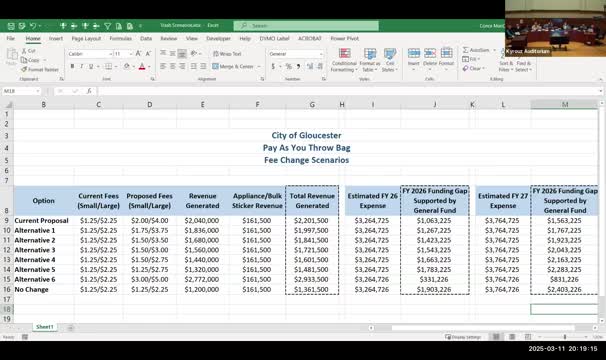The height and width of the screenshot is (360, 606).
Task: Click the fill color bucket swatch
Action: [x=126, y=67]
